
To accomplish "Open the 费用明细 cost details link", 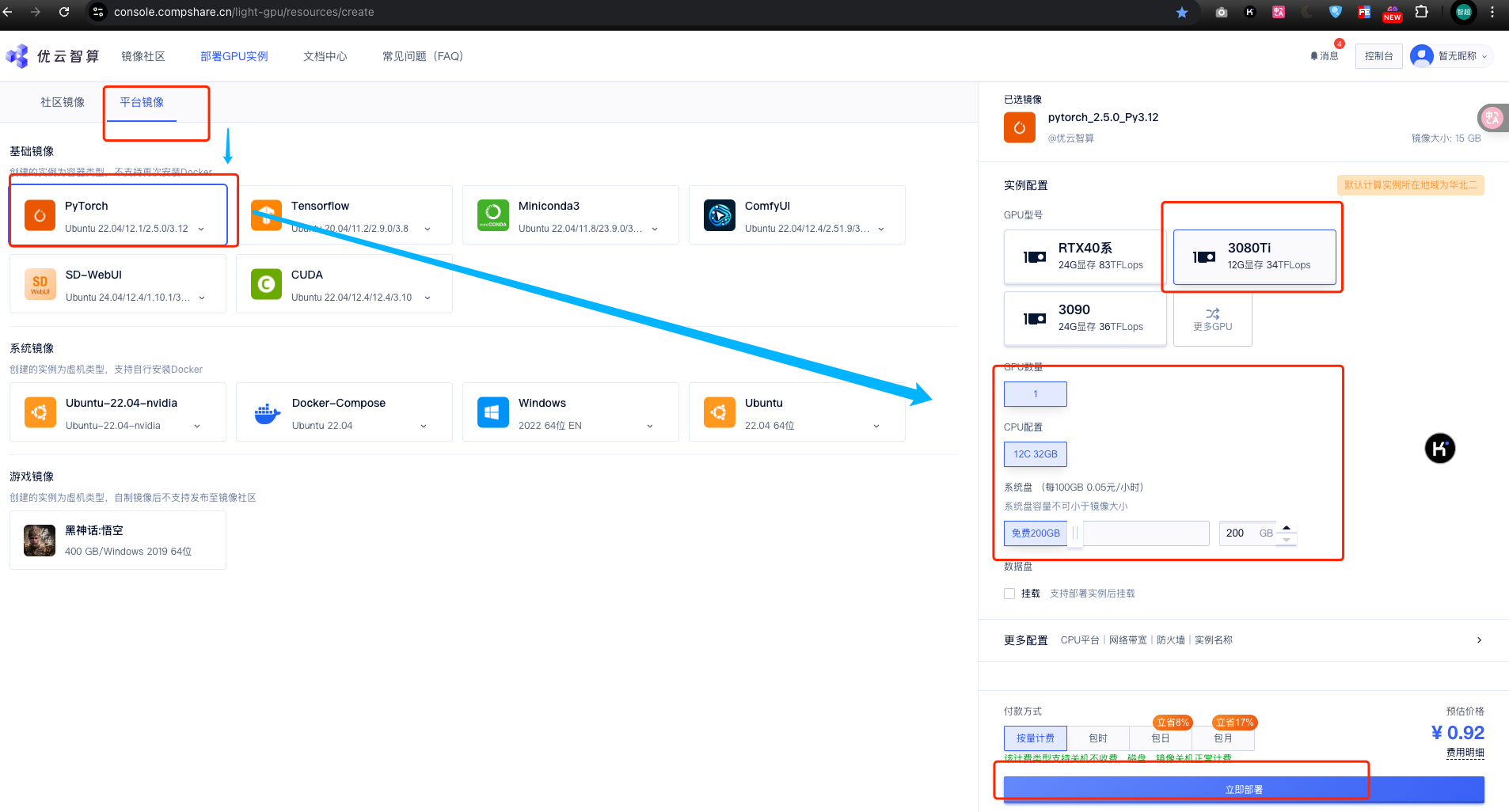I will (1465, 753).
